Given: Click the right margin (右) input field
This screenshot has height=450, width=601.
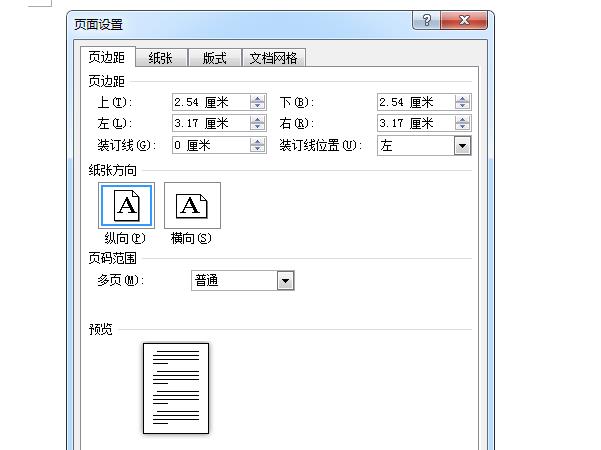Looking at the screenshot, I should click(416, 124).
